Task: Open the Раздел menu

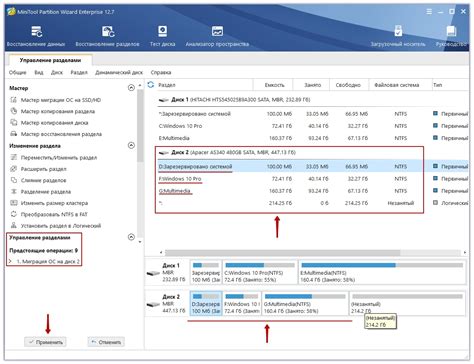Action: (79, 72)
